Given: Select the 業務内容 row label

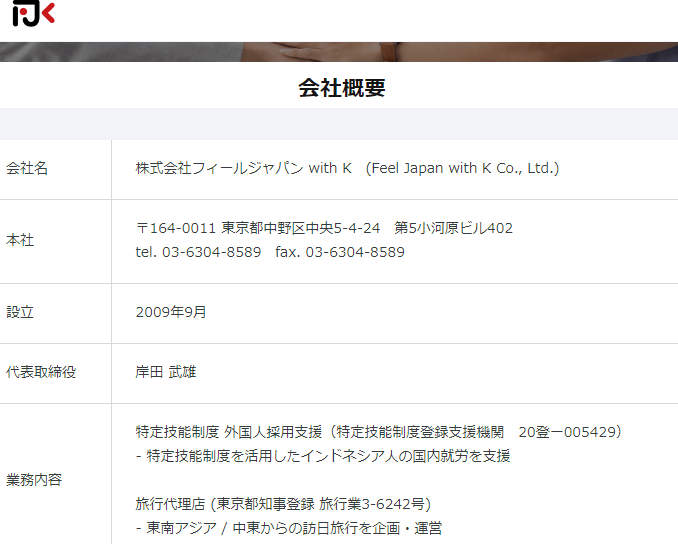Looking at the screenshot, I should (34, 480).
